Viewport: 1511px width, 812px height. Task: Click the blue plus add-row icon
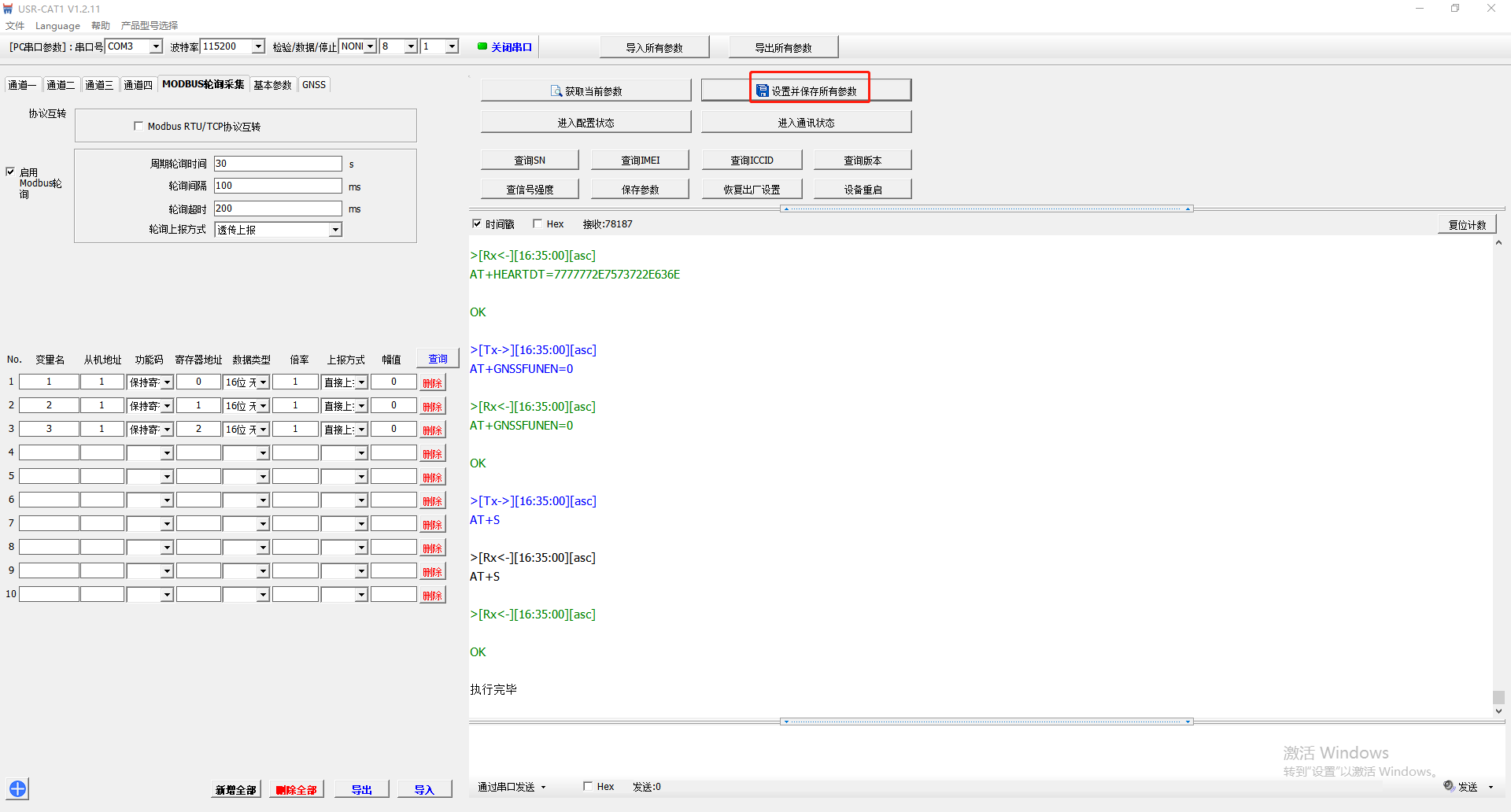(18, 788)
